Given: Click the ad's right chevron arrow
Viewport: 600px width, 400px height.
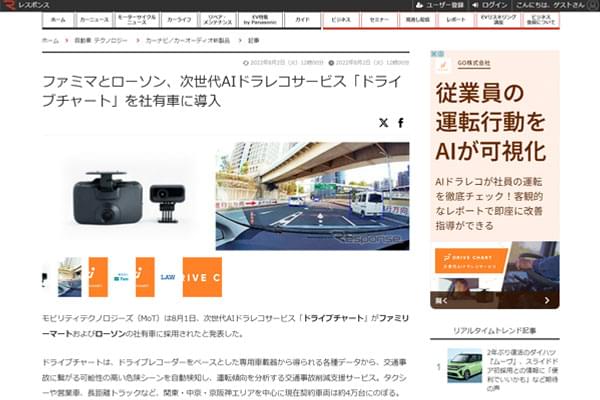Looking at the screenshot, I should click(x=547, y=300).
